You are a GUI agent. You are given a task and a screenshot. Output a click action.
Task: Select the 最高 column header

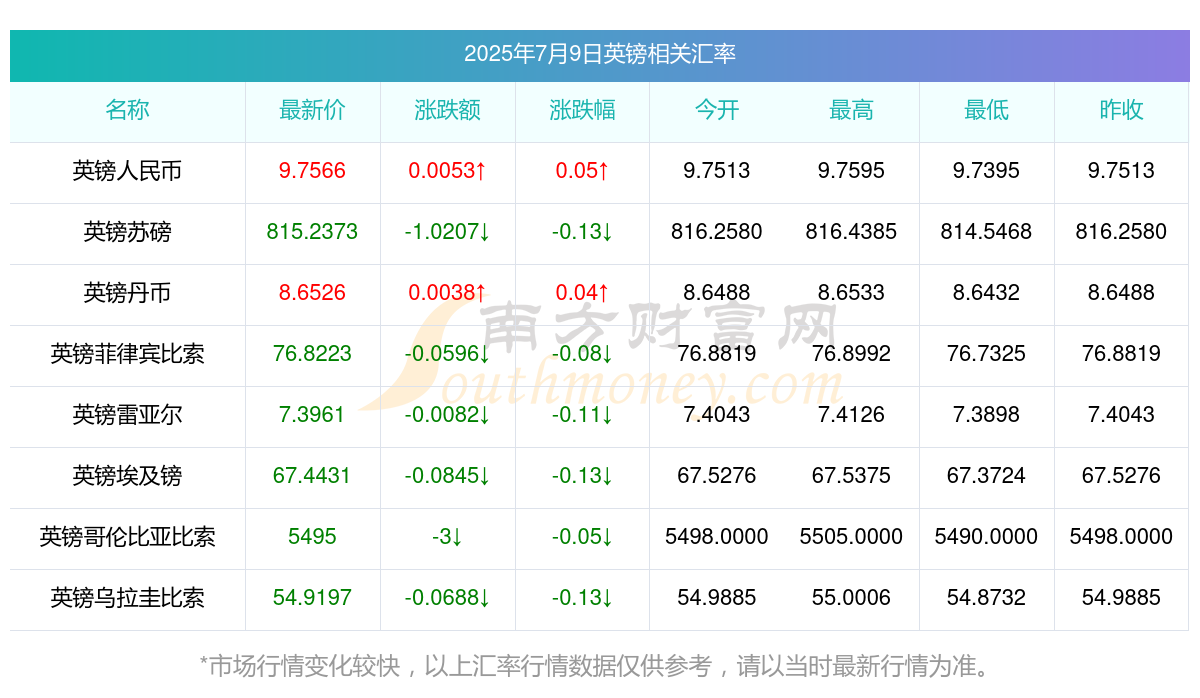851,110
